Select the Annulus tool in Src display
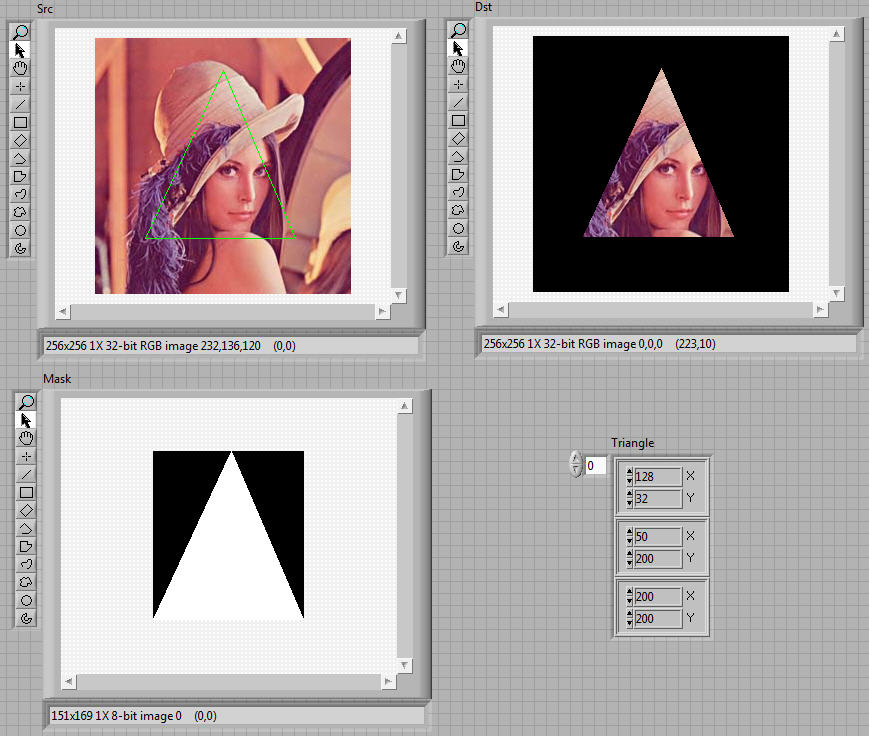 (21, 248)
